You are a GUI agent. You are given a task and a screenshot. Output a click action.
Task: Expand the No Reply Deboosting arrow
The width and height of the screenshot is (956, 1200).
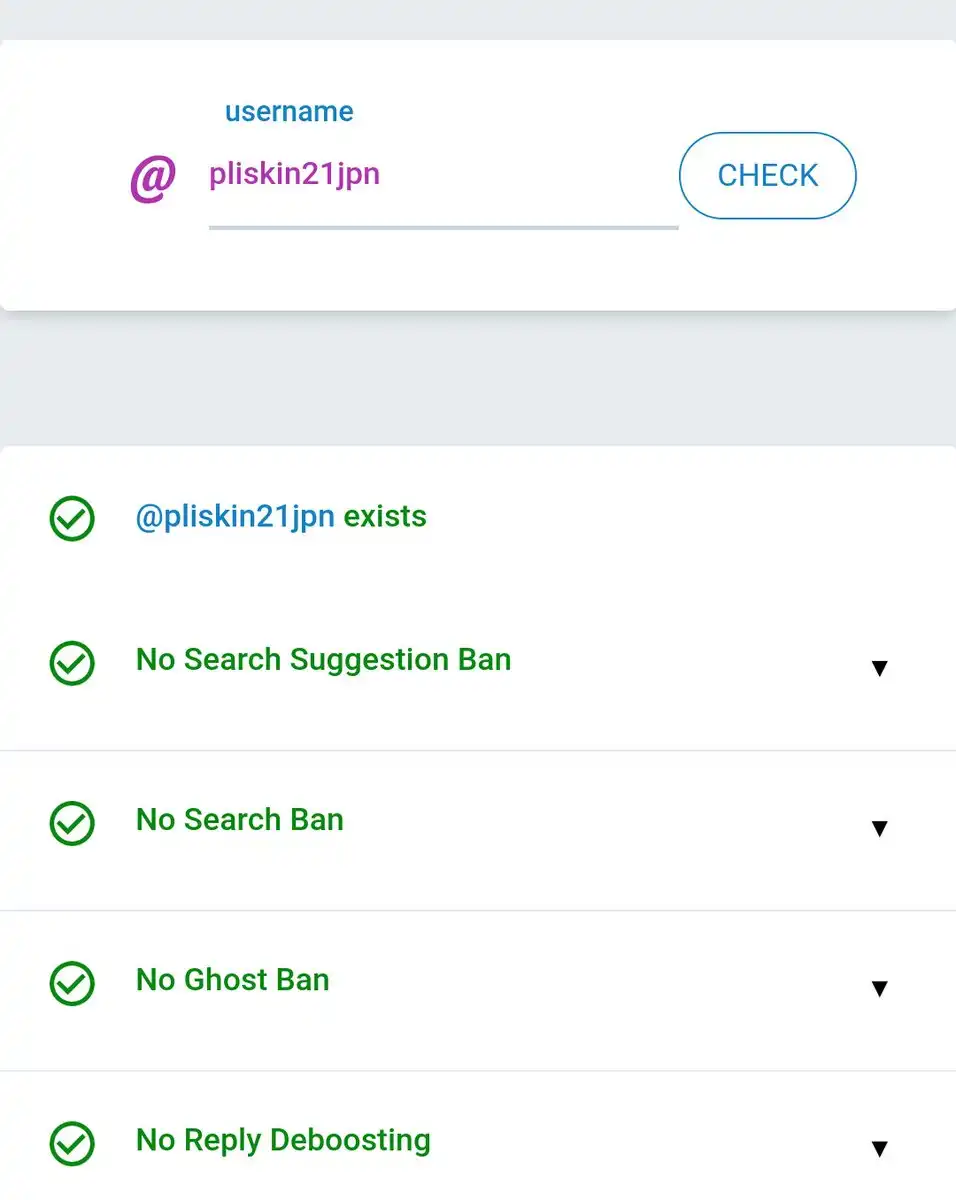point(879,1148)
